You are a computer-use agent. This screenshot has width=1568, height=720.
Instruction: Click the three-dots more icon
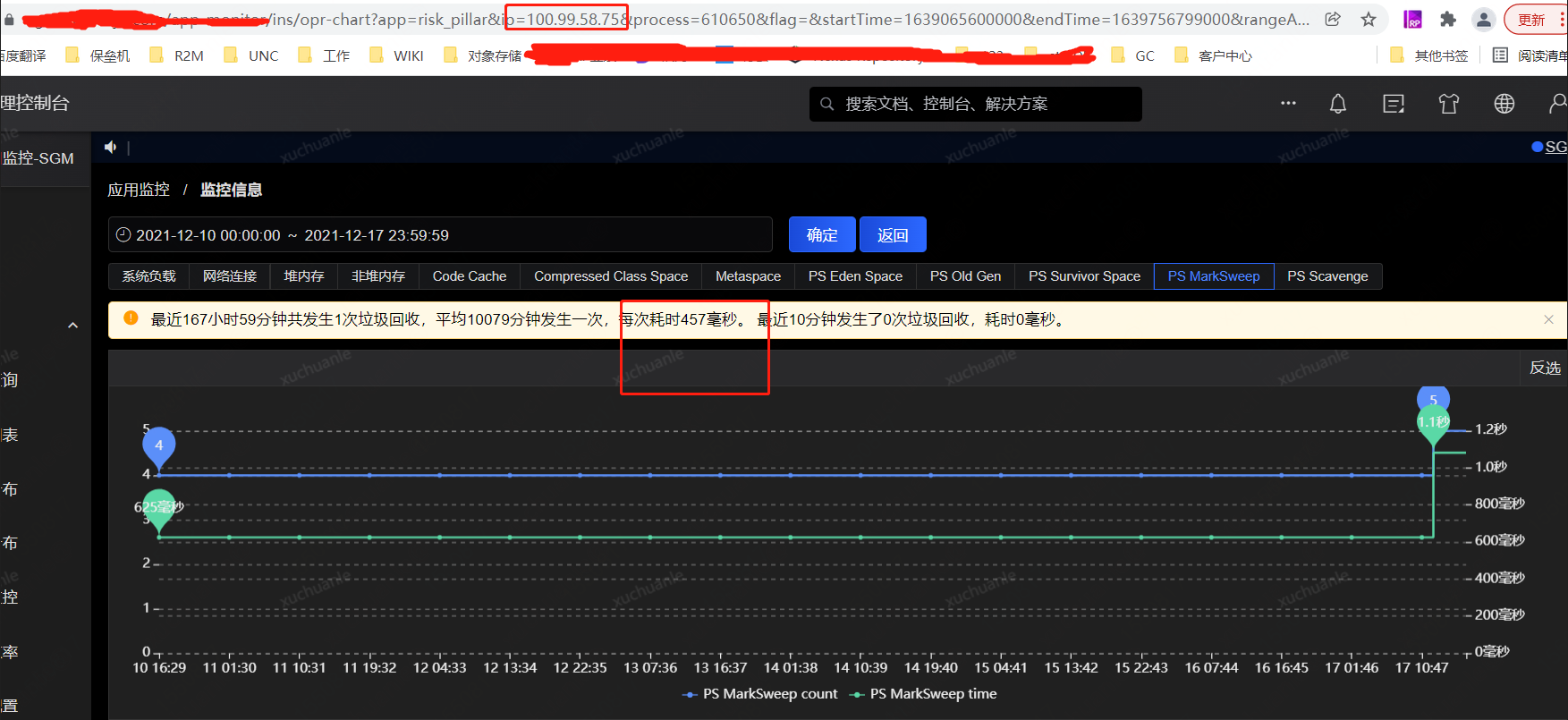[1288, 103]
